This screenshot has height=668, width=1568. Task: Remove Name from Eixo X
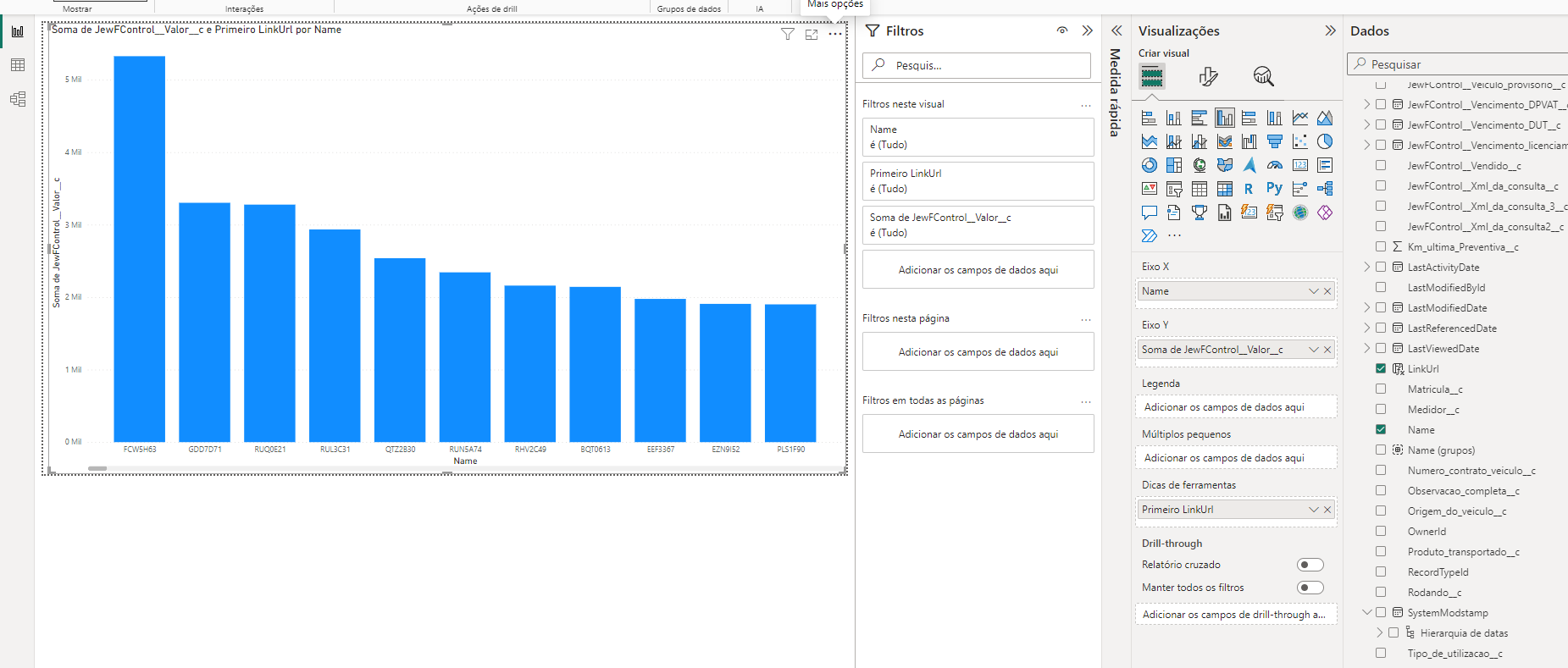1327,291
